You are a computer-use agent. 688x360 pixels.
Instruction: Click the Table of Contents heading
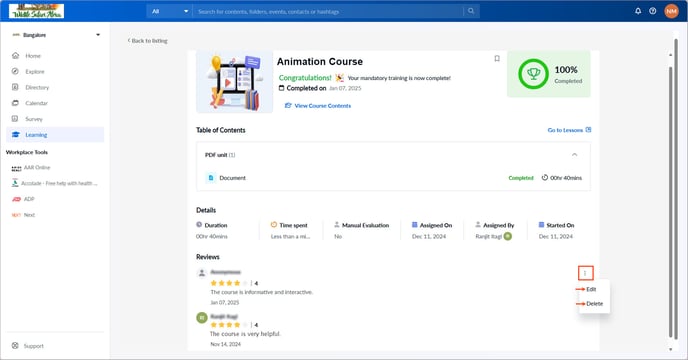coord(221,130)
